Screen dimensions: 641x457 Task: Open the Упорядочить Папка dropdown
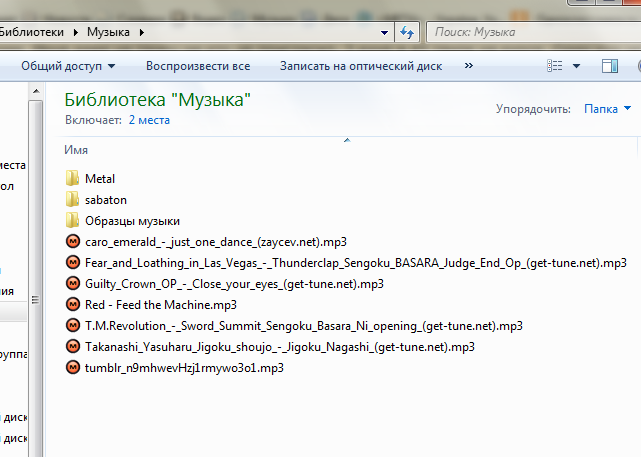[607, 109]
